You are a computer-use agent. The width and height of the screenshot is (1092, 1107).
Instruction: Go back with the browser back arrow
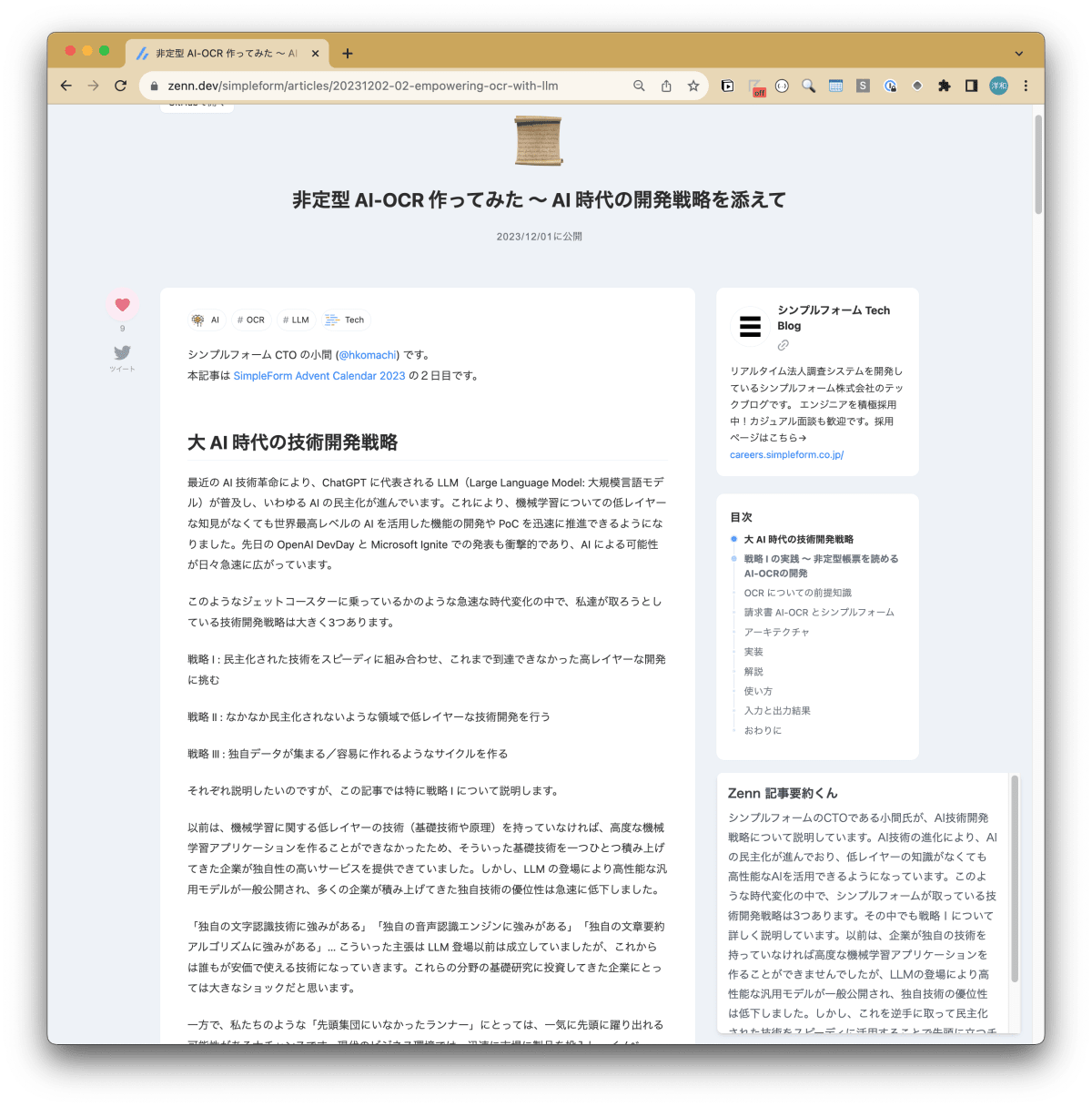[x=66, y=86]
